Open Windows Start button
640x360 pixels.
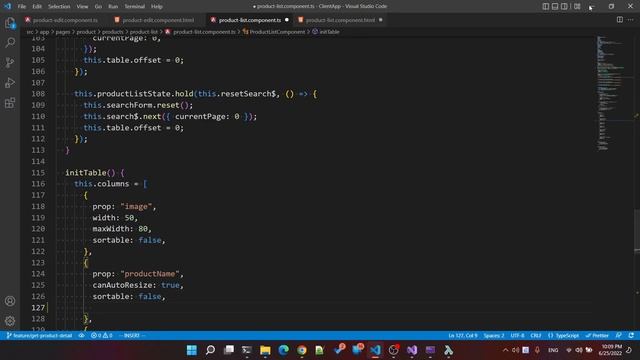tap(191, 350)
